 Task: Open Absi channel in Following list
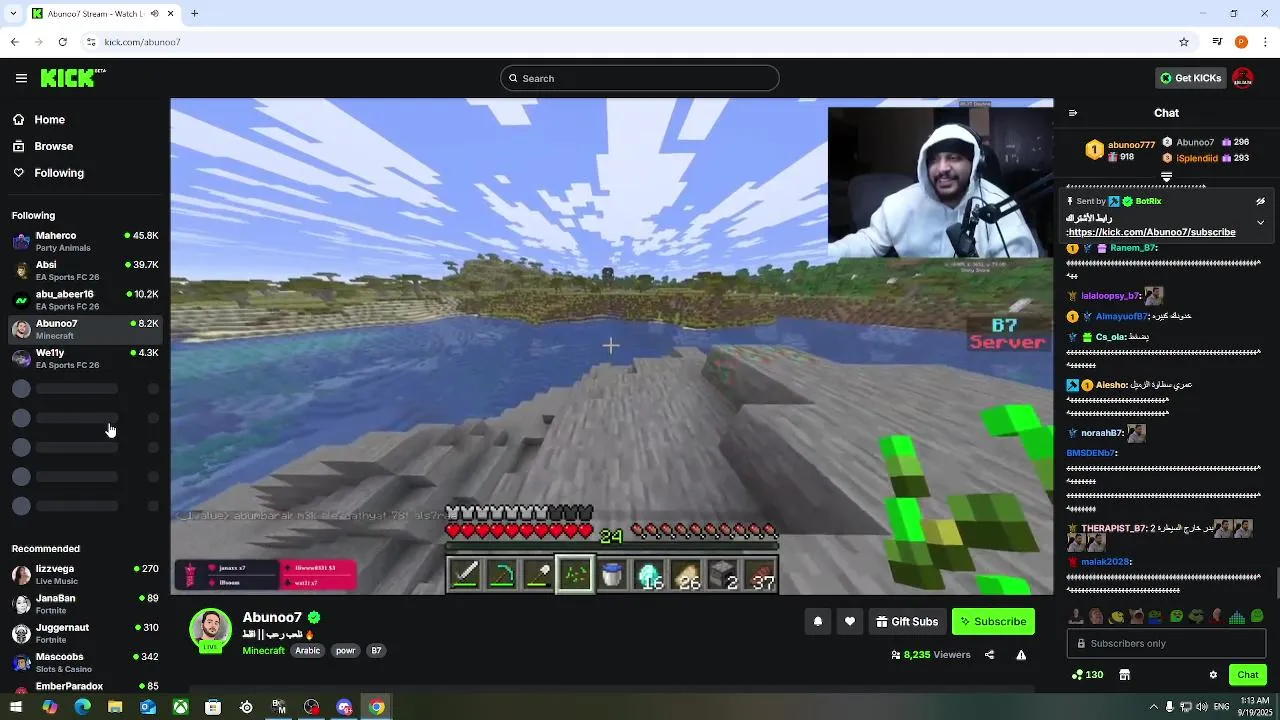[84, 270]
